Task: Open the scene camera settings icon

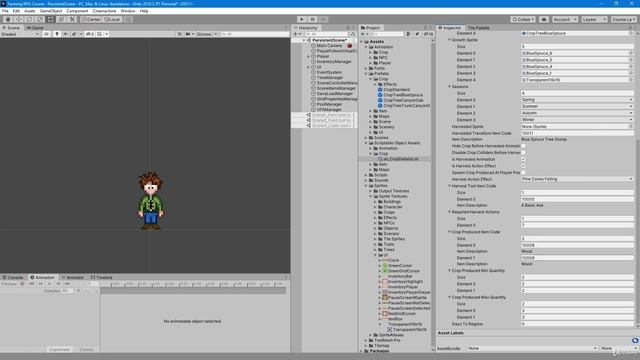Action: click(189, 34)
